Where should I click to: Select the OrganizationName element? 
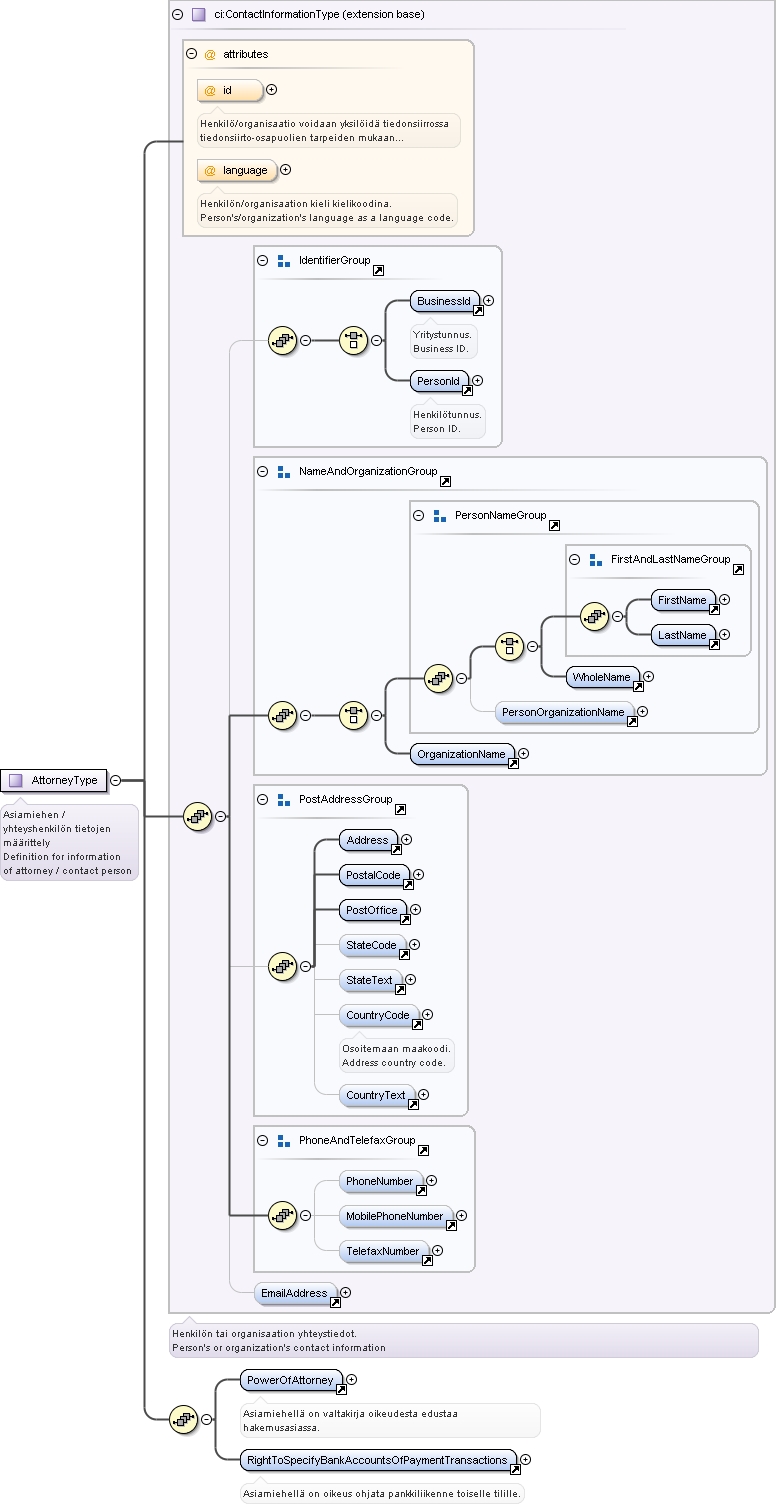click(x=462, y=754)
